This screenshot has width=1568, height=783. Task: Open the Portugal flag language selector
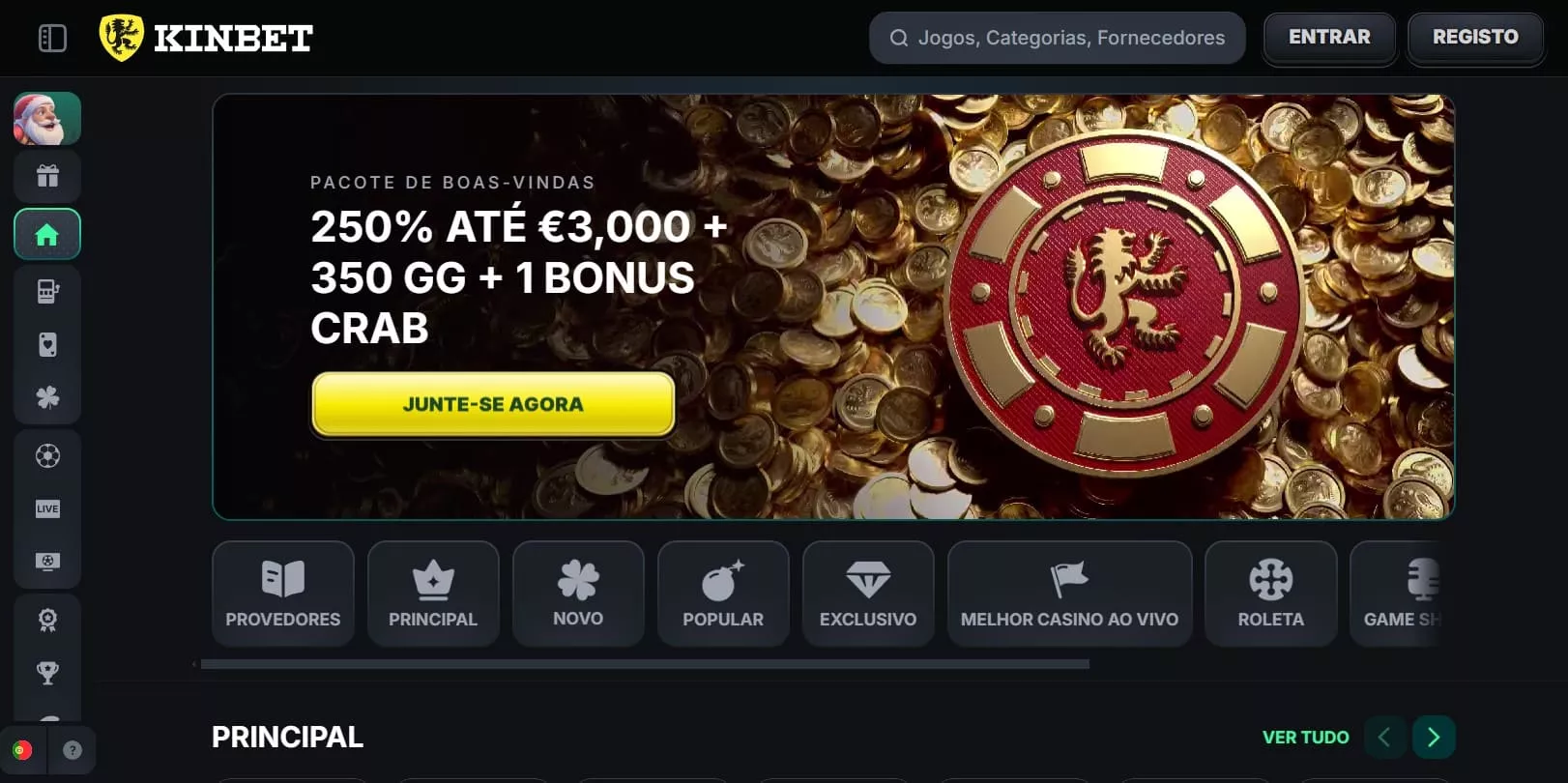(21, 750)
